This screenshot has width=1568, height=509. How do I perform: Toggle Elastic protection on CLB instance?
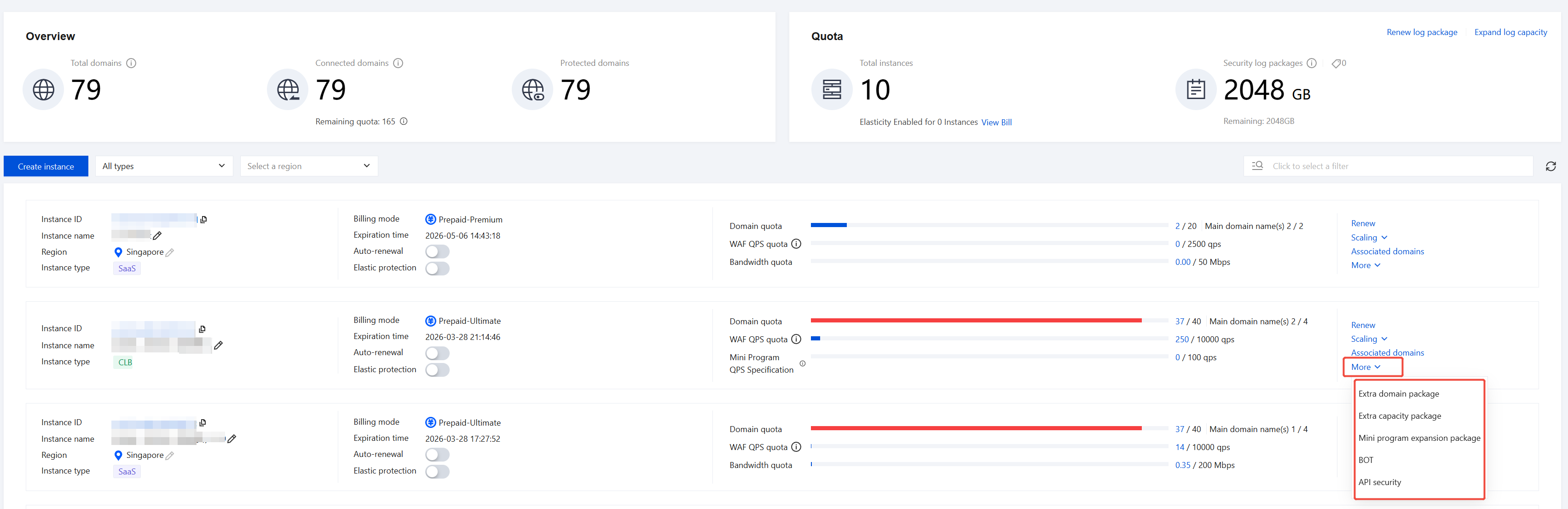pos(437,370)
